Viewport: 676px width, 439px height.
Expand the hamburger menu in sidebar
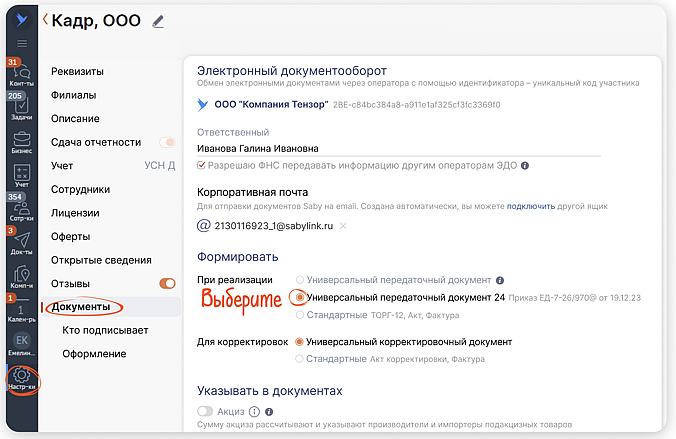(x=21, y=43)
